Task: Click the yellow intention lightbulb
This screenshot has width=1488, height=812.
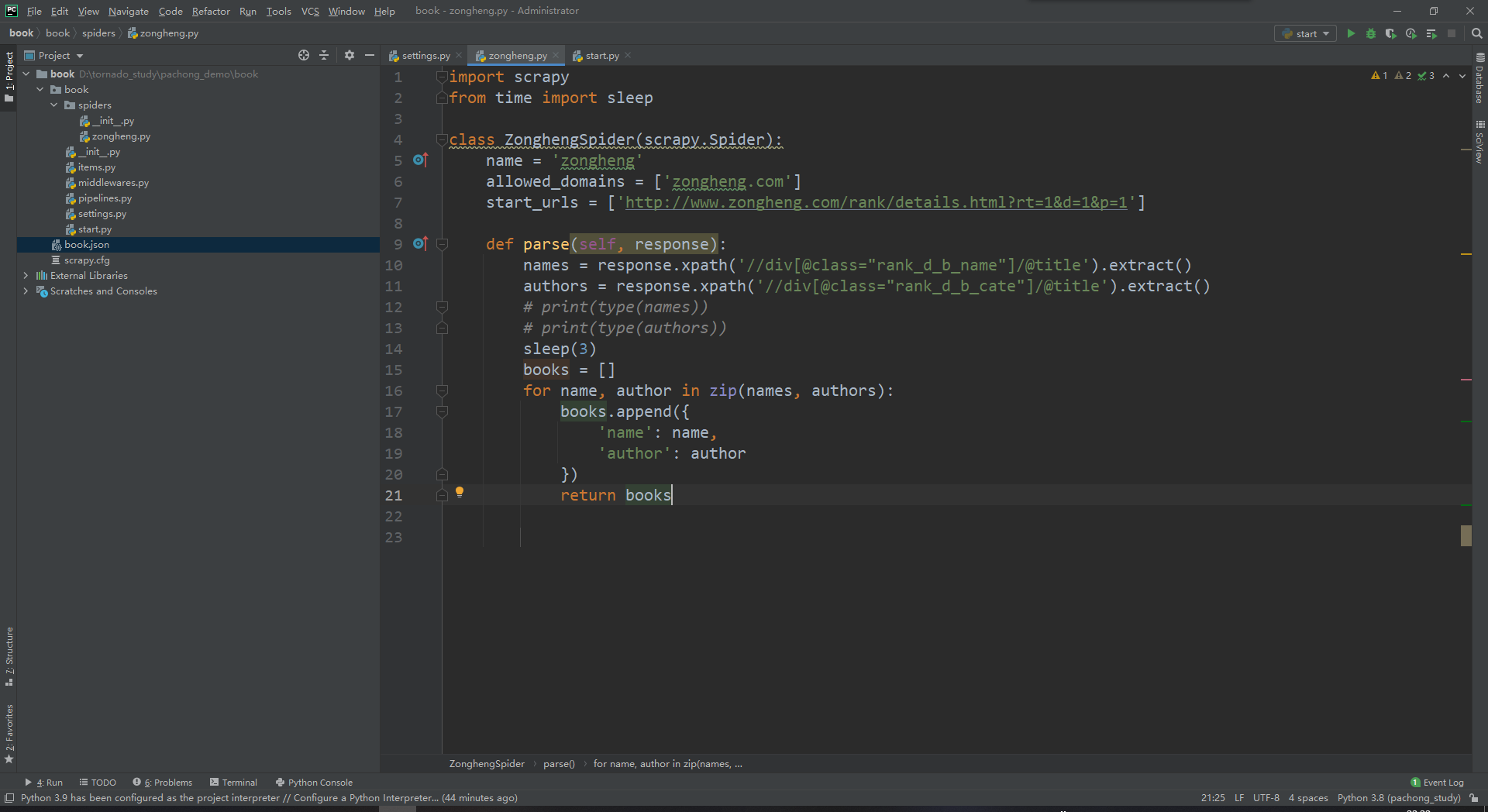Action: pyautogui.click(x=460, y=492)
